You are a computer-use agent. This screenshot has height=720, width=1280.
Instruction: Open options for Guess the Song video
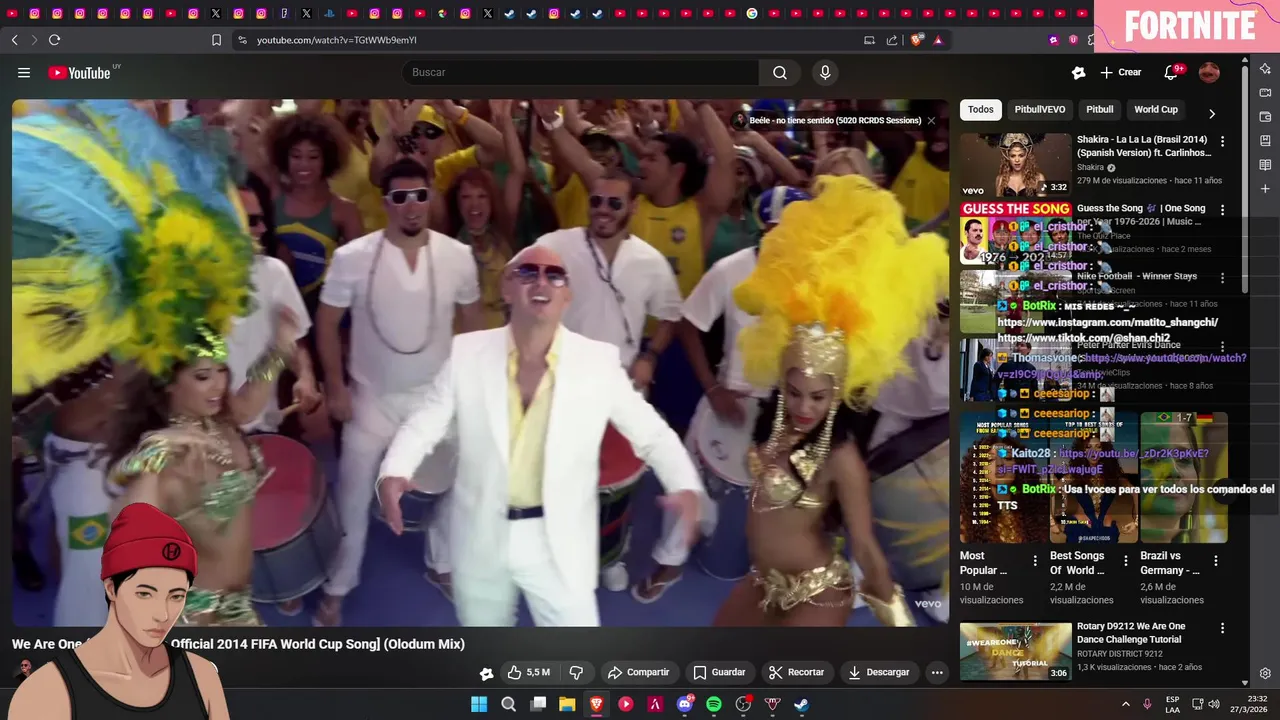pos(1222,211)
